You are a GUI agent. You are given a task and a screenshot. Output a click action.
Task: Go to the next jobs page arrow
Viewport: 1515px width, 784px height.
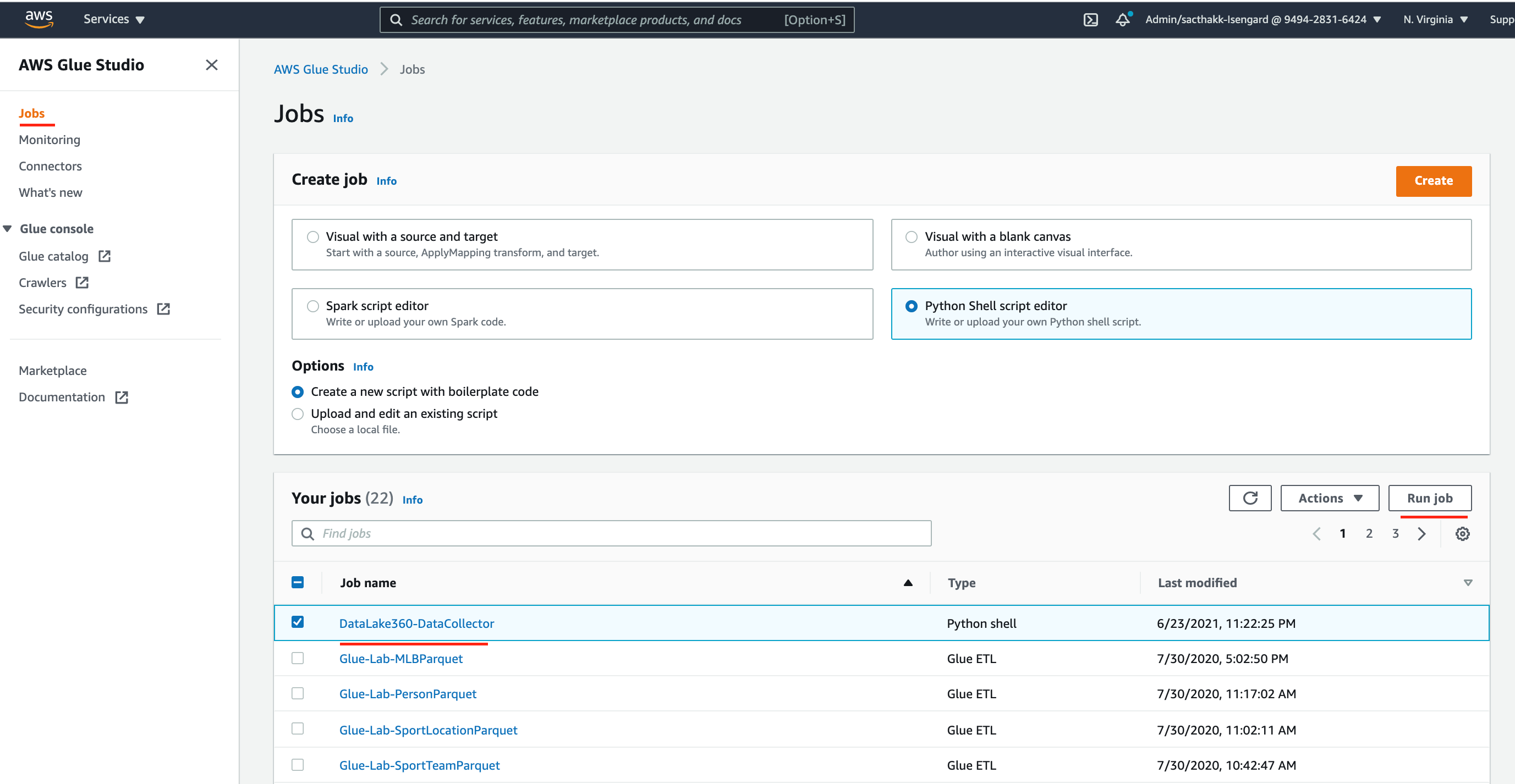pyautogui.click(x=1421, y=534)
